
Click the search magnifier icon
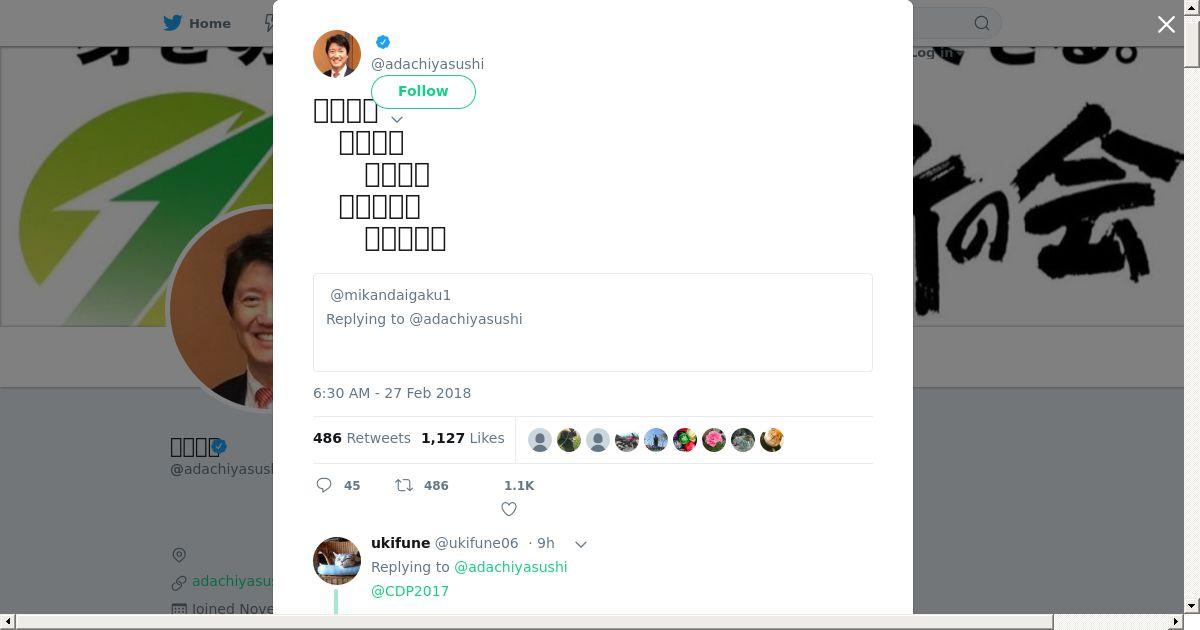coord(982,23)
